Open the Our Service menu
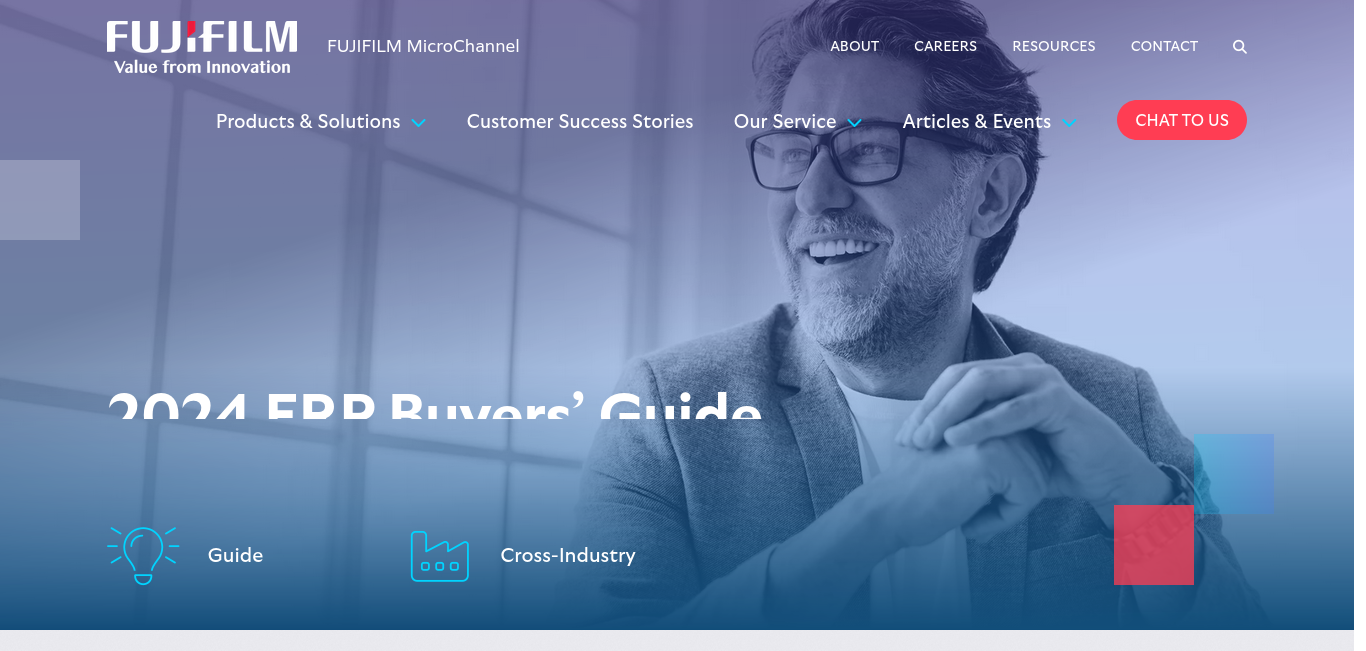 point(785,121)
